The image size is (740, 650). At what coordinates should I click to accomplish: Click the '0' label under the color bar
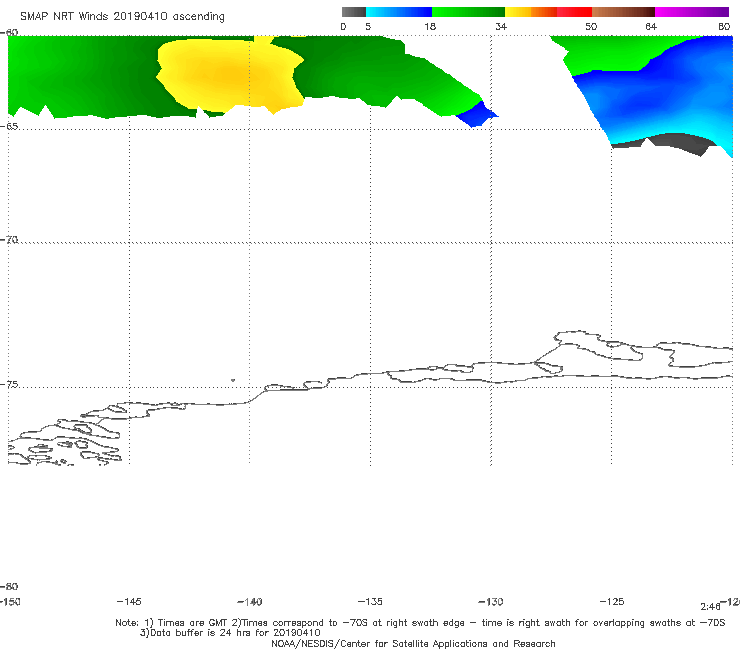[x=343, y=27]
